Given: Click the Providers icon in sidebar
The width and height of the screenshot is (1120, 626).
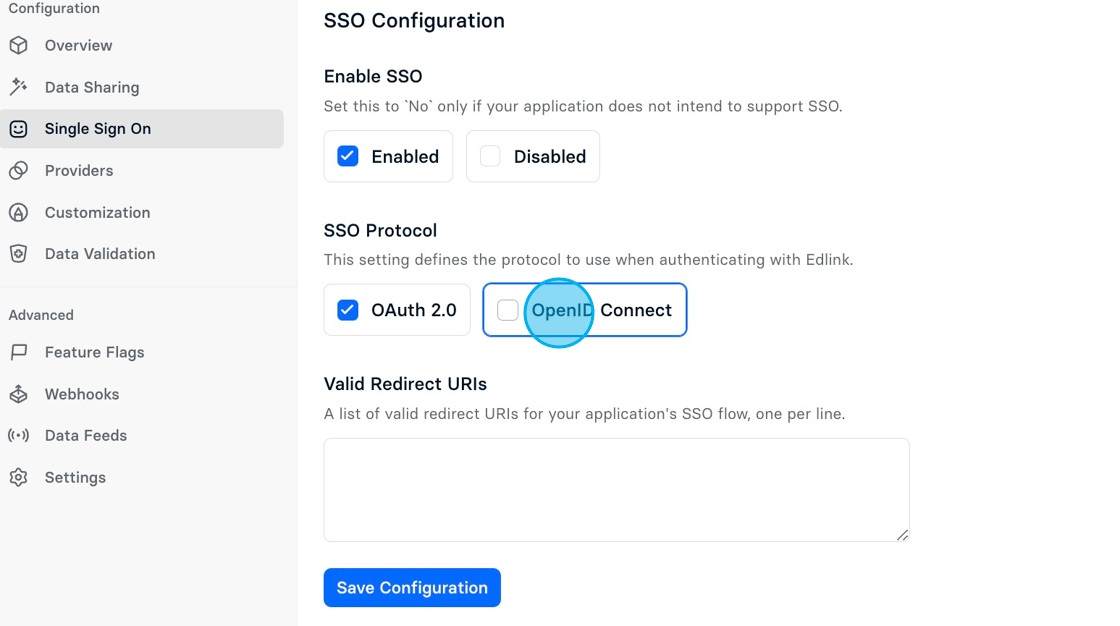Looking at the screenshot, I should point(19,170).
